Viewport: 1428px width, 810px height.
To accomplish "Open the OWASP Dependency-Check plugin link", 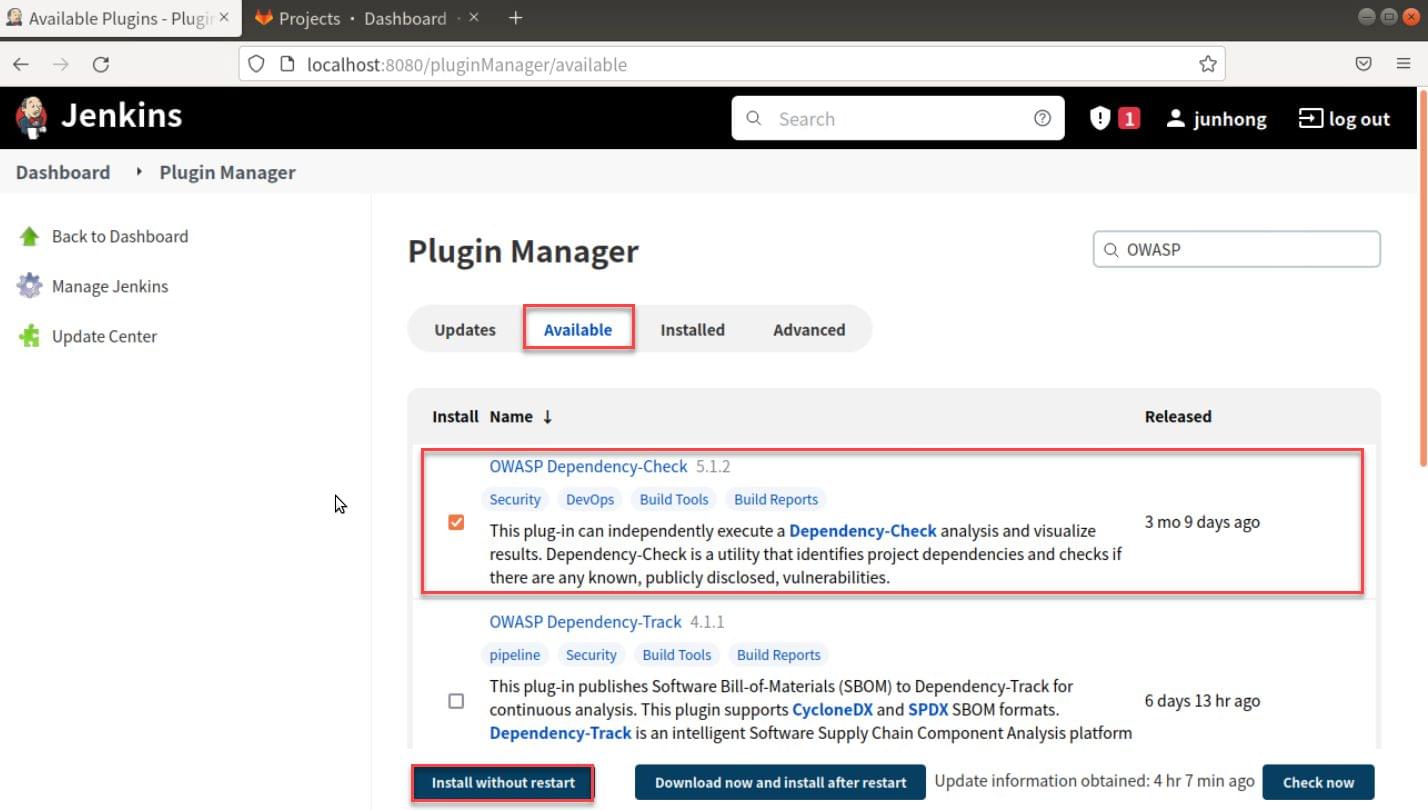I will click(x=588, y=466).
